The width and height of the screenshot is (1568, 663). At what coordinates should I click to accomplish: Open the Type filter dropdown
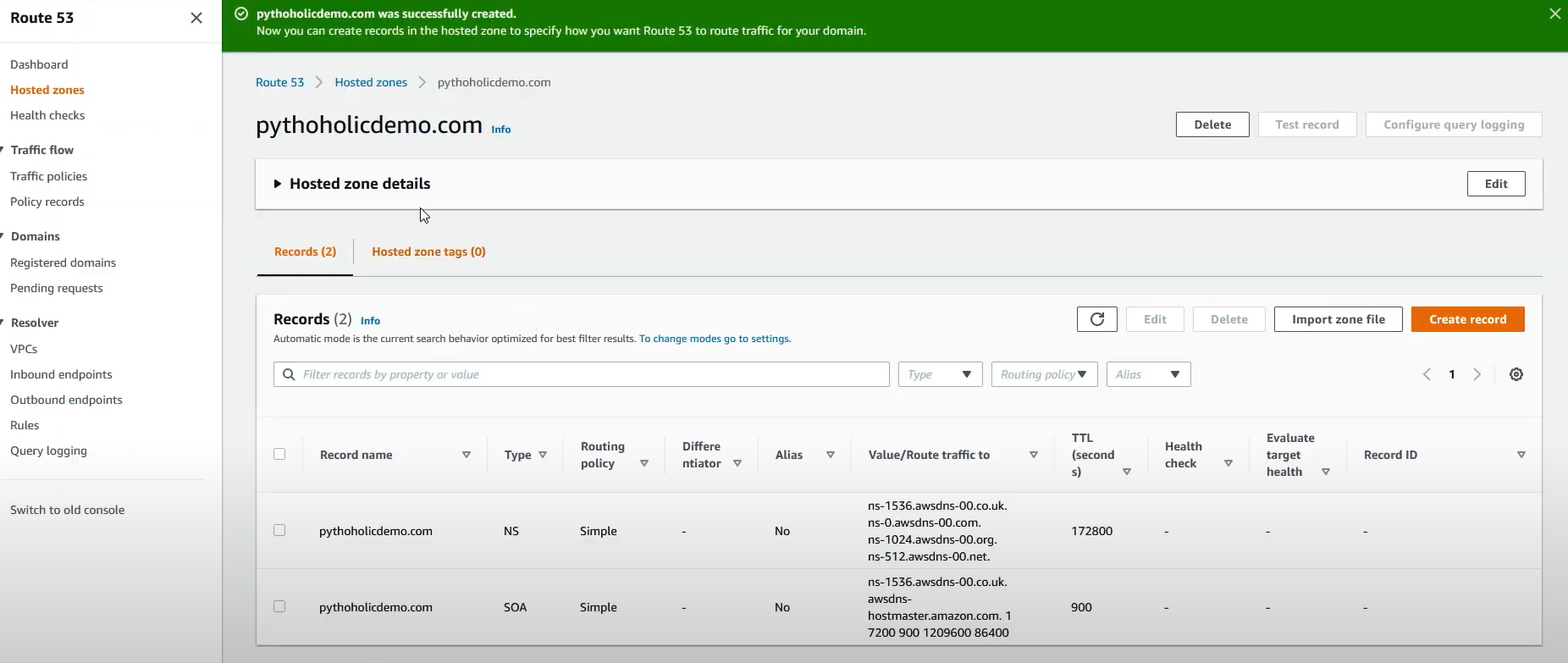941,374
